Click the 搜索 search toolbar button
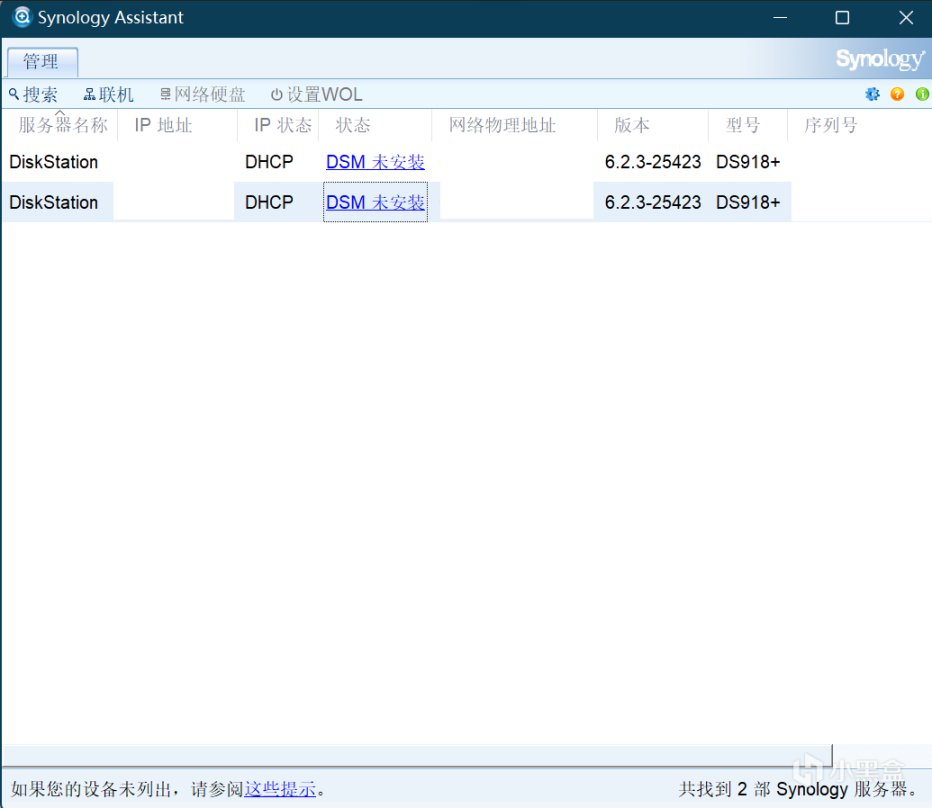932x808 pixels. point(33,95)
